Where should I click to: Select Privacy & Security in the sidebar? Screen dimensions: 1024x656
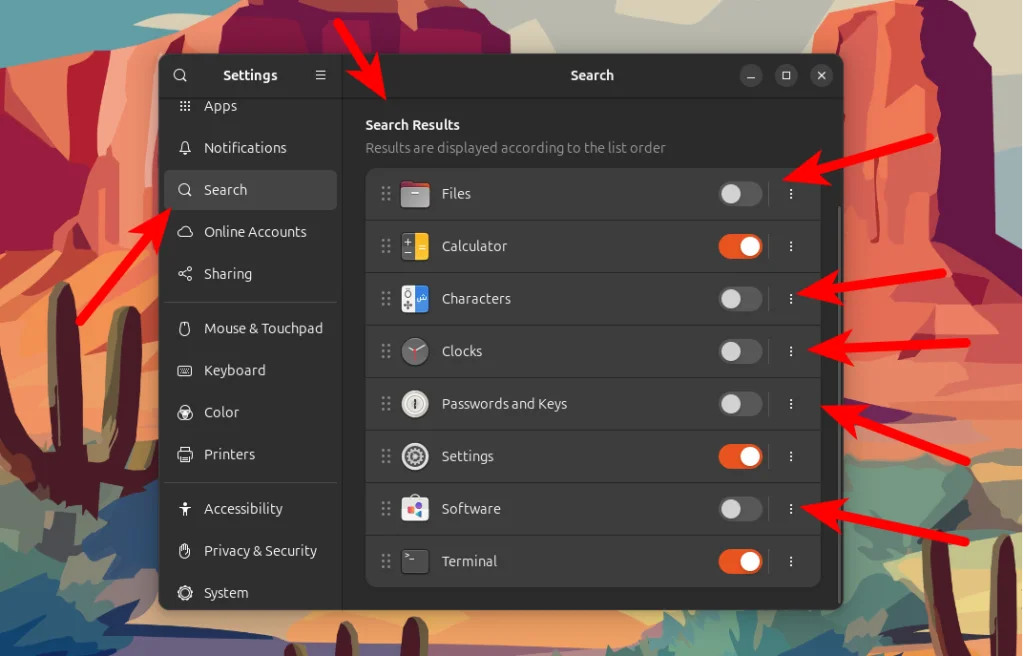(260, 551)
